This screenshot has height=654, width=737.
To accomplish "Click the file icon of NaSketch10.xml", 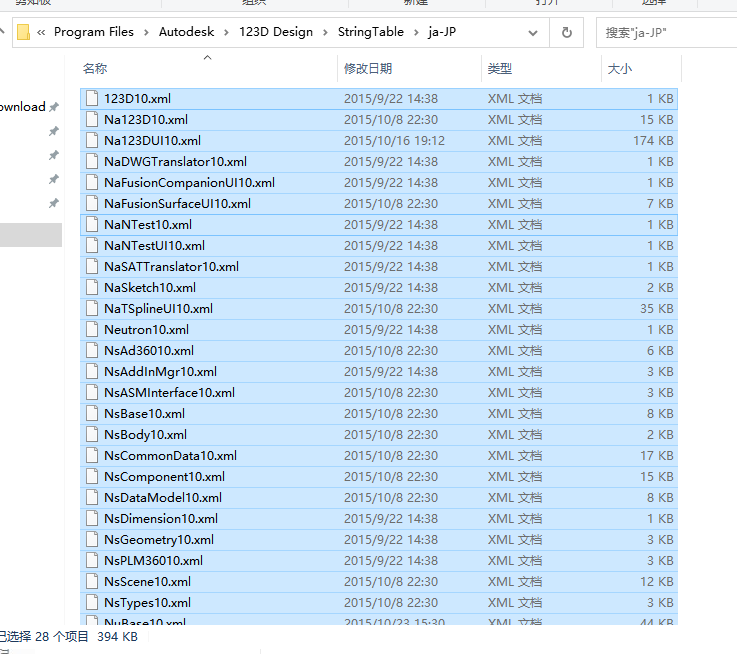I will (92, 288).
